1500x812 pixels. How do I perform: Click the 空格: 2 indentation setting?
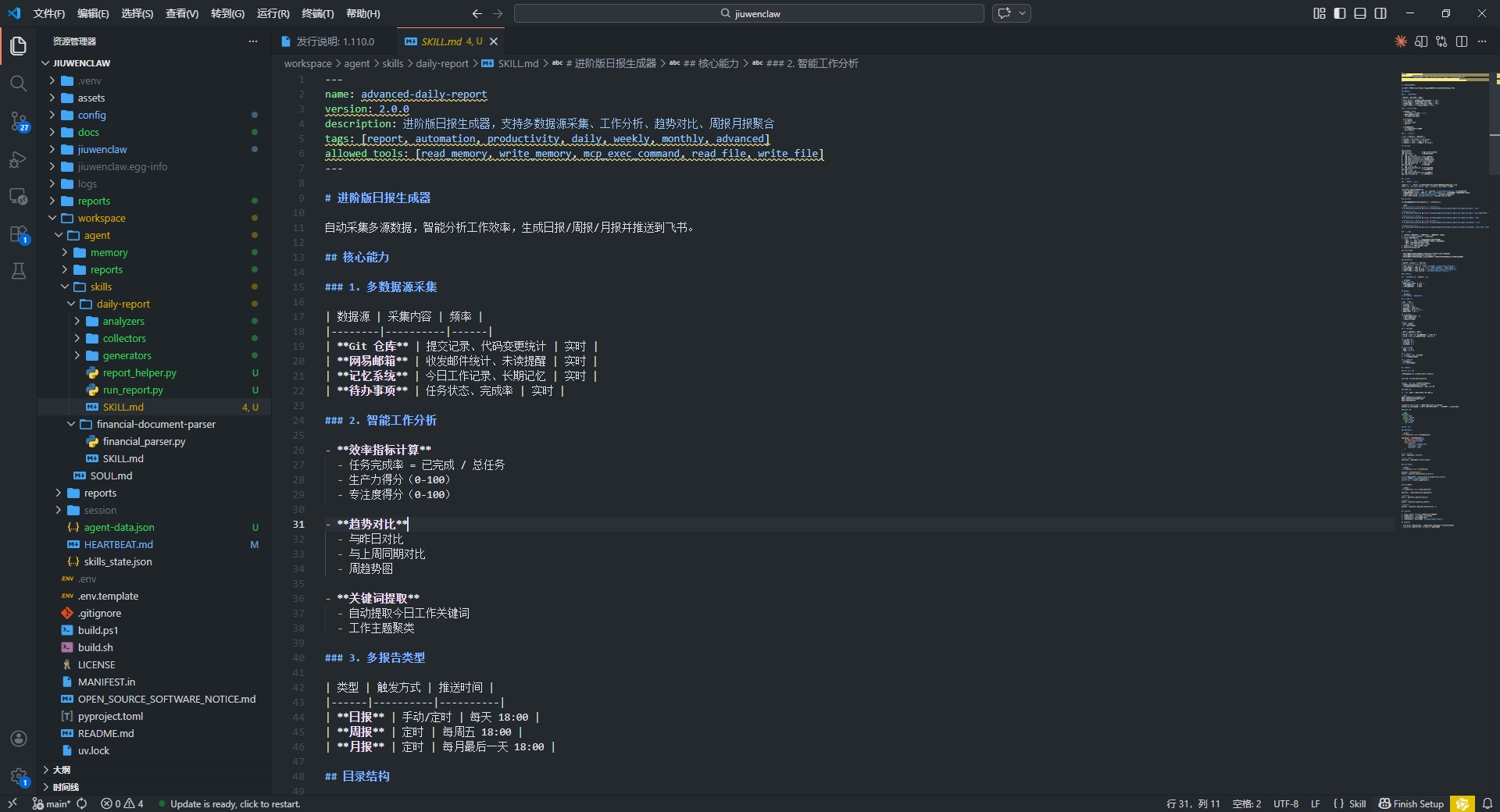pos(1246,803)
